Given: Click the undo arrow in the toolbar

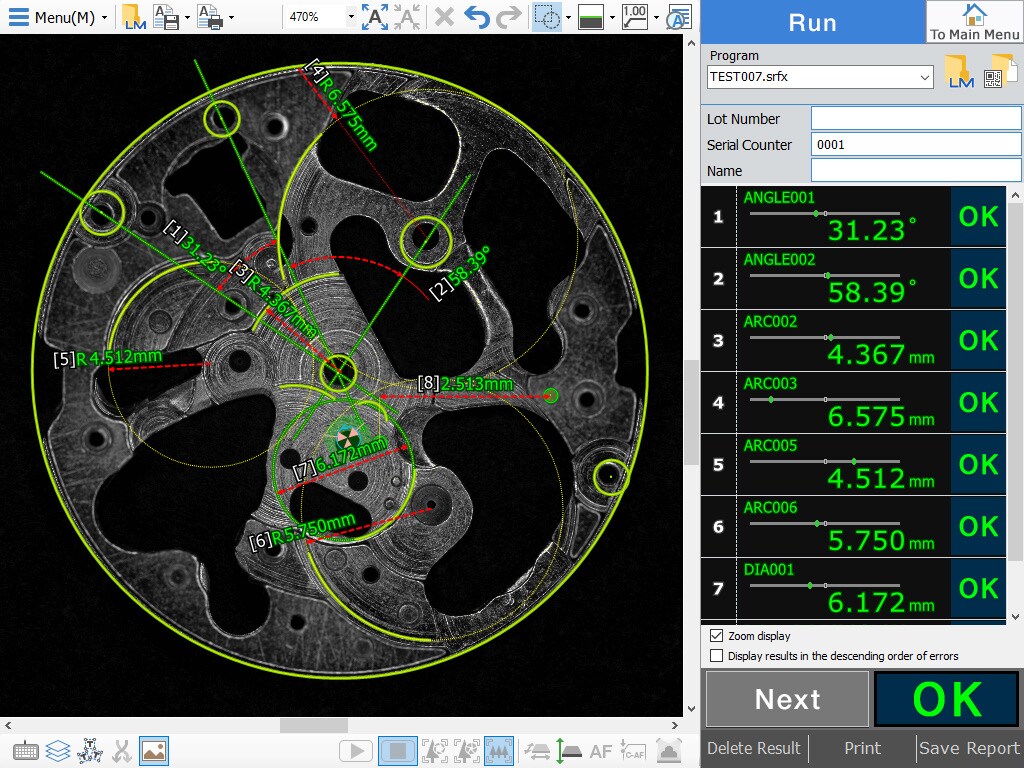Looking at the screenshot, I should point(477,17).
